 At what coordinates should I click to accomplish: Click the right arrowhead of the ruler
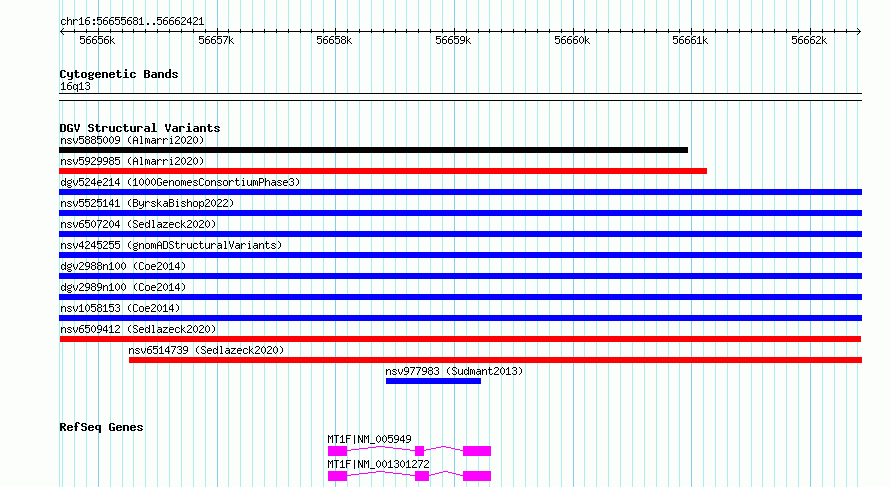tap(859, 31)
